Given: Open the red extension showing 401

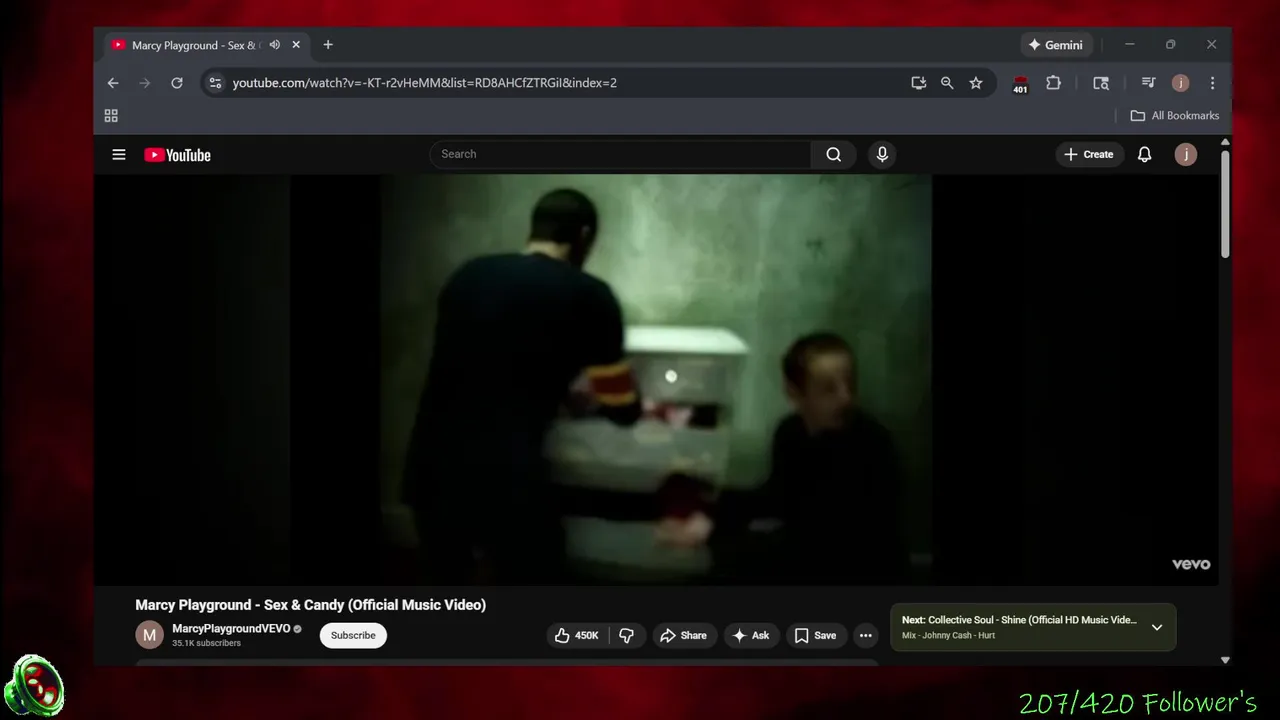Looking at the screenshot, I should pos(1020,84).
